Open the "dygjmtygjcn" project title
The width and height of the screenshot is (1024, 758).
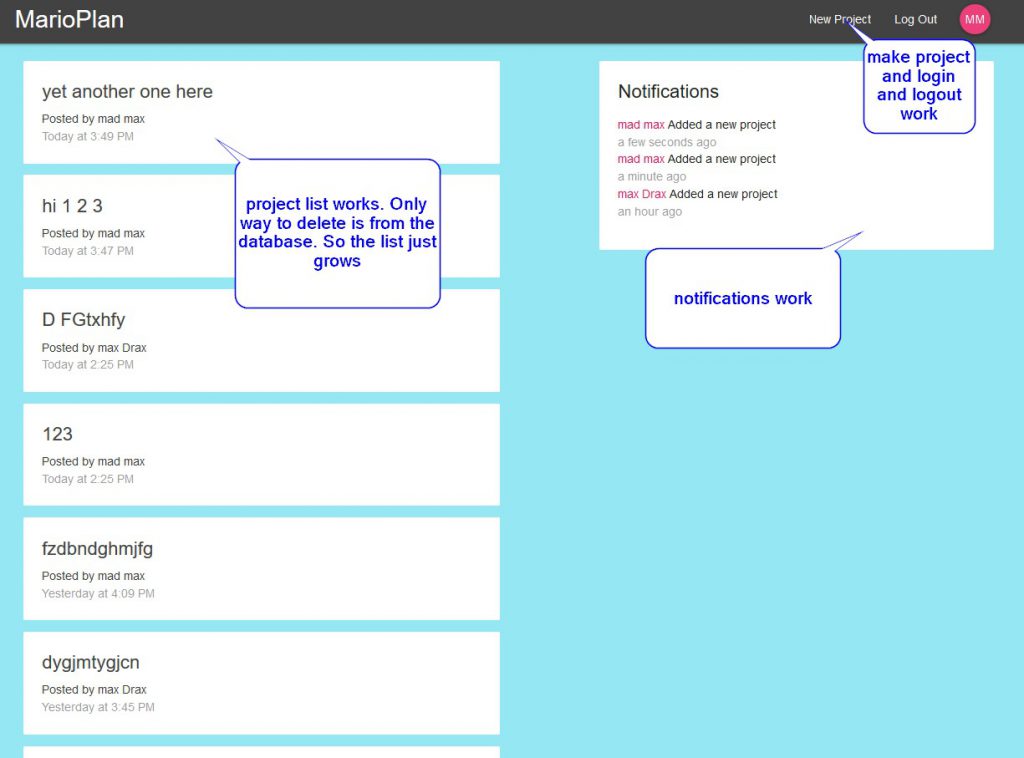[x=91, y=662]
